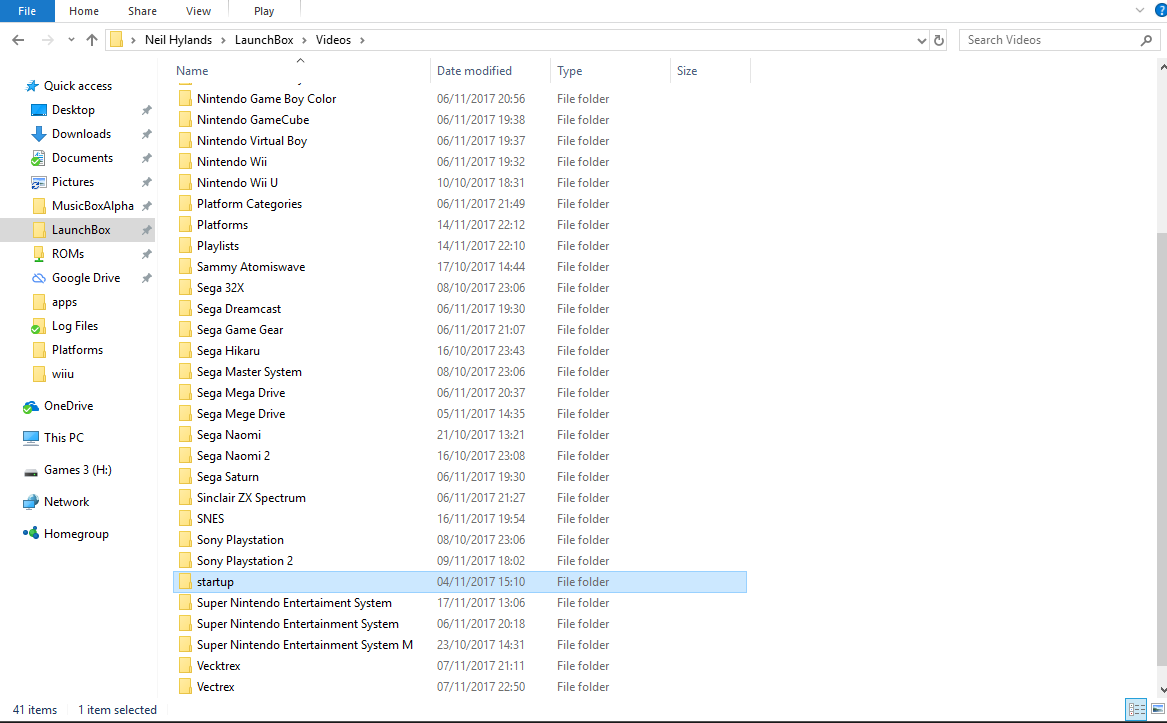
Task: Open the Help question mark icon
Action: tap(1160, 10)
